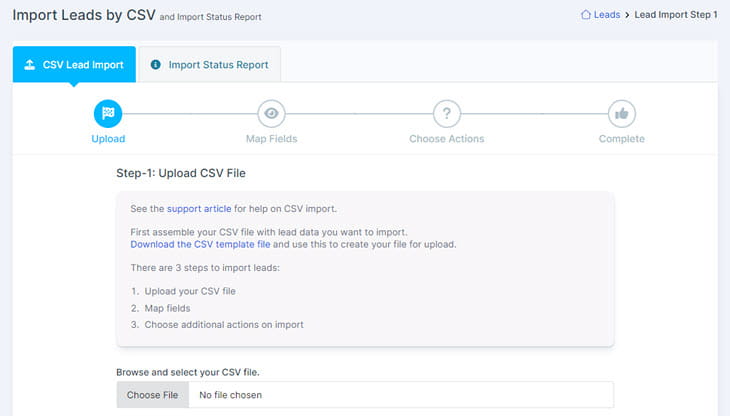Click the home icon in the breadcrumb

[x=586, y=15]
